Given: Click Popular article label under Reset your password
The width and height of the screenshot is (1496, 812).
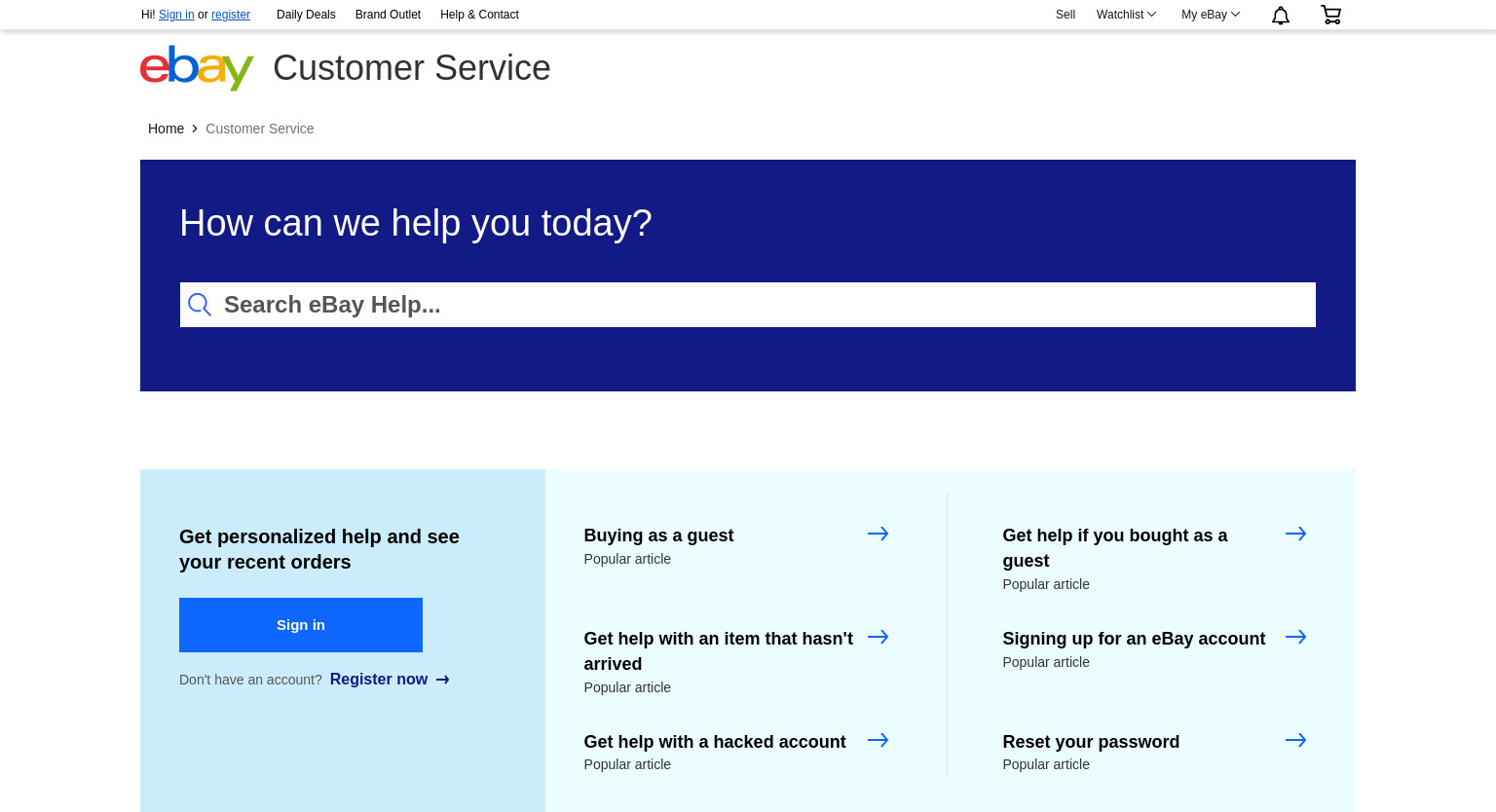Looking at the screenshot, I should 1046,764.
